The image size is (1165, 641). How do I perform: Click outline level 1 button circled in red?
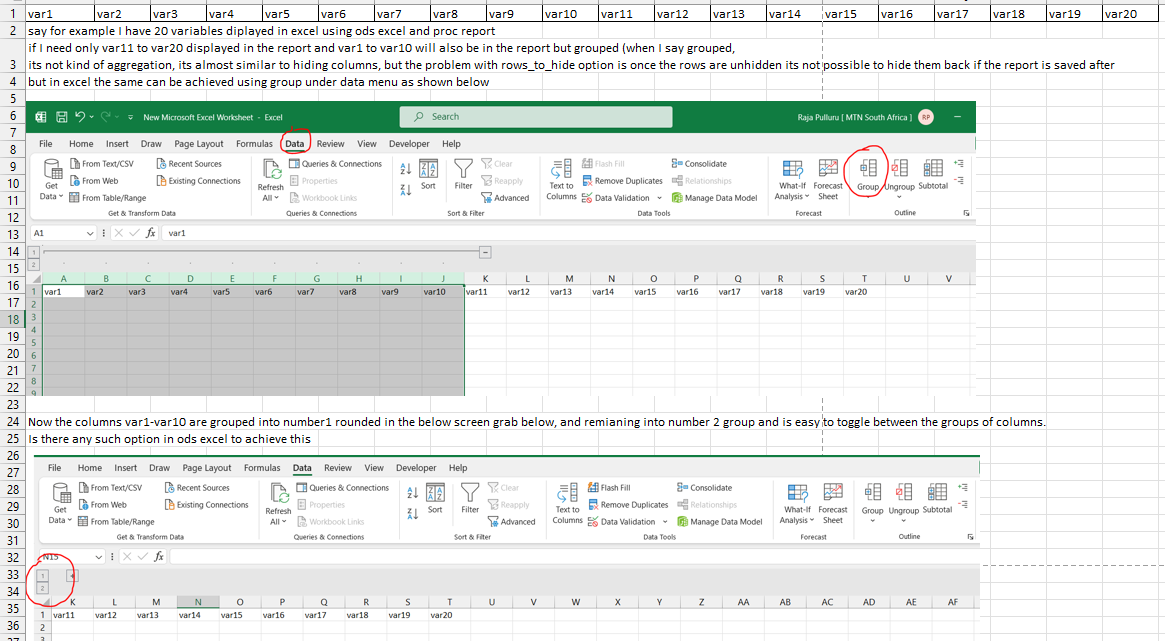tap(41, 576)
